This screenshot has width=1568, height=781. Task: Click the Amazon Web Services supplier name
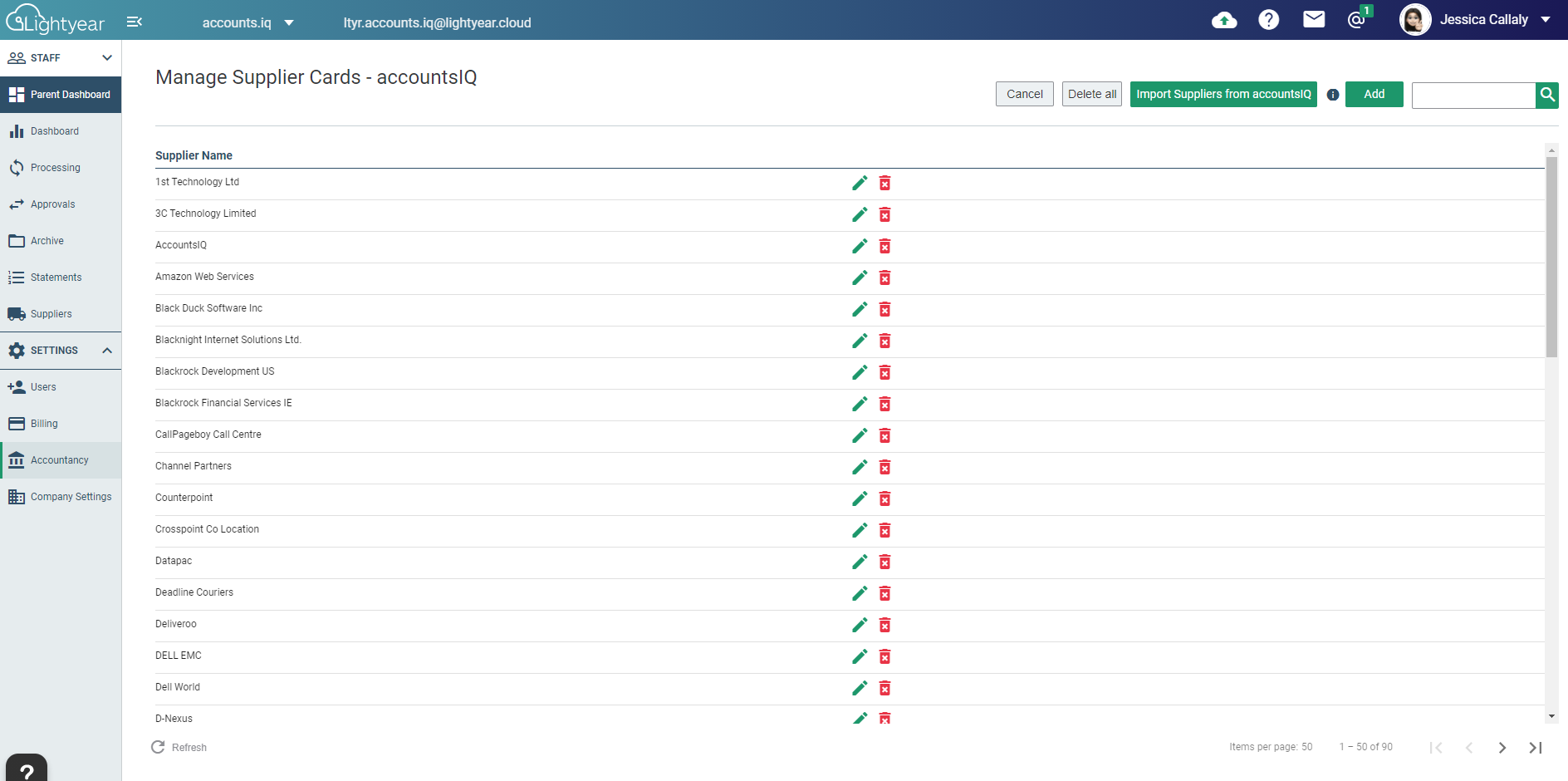coord(204,277)
